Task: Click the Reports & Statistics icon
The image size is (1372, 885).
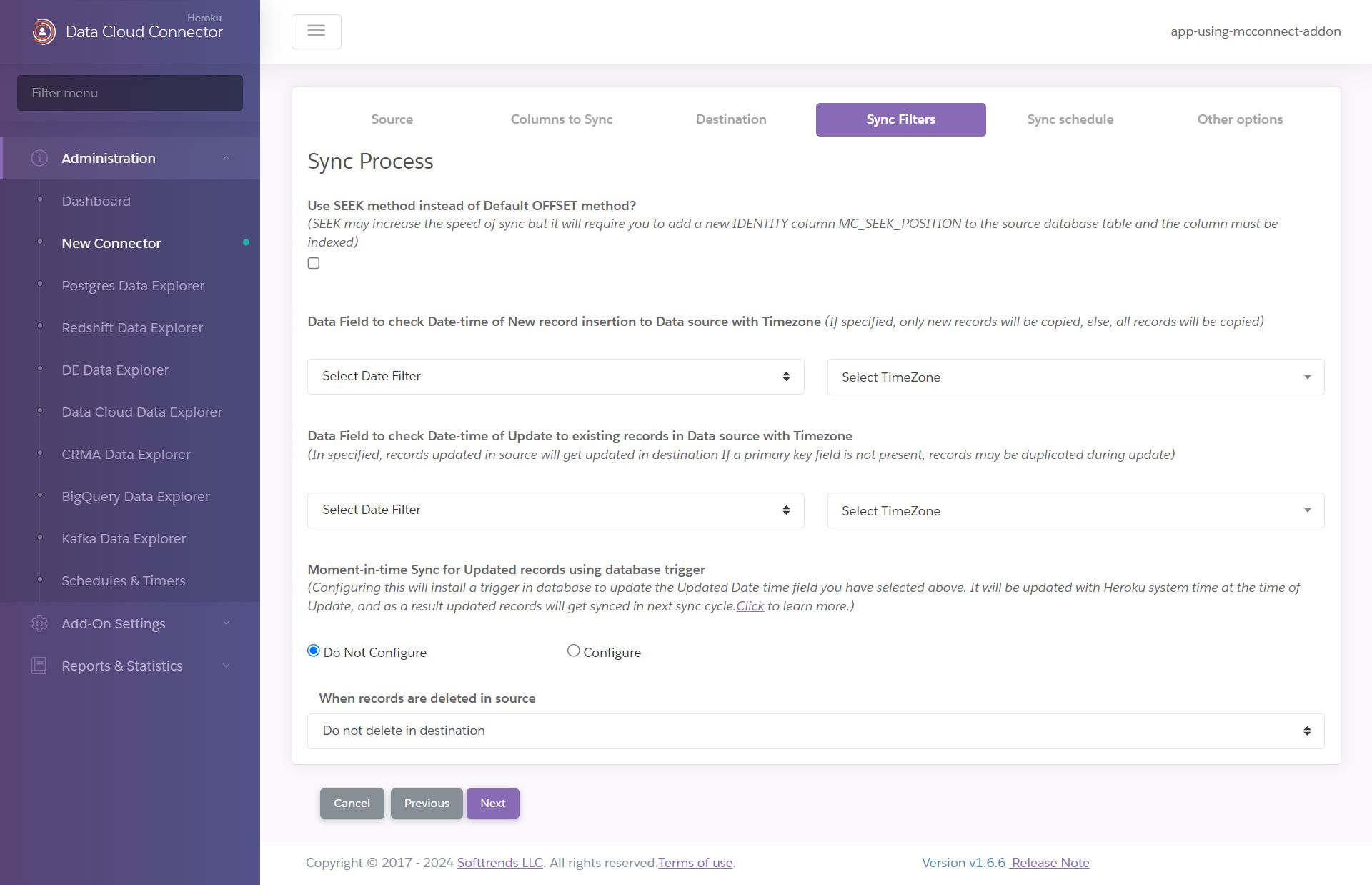Action: point(38,665)
